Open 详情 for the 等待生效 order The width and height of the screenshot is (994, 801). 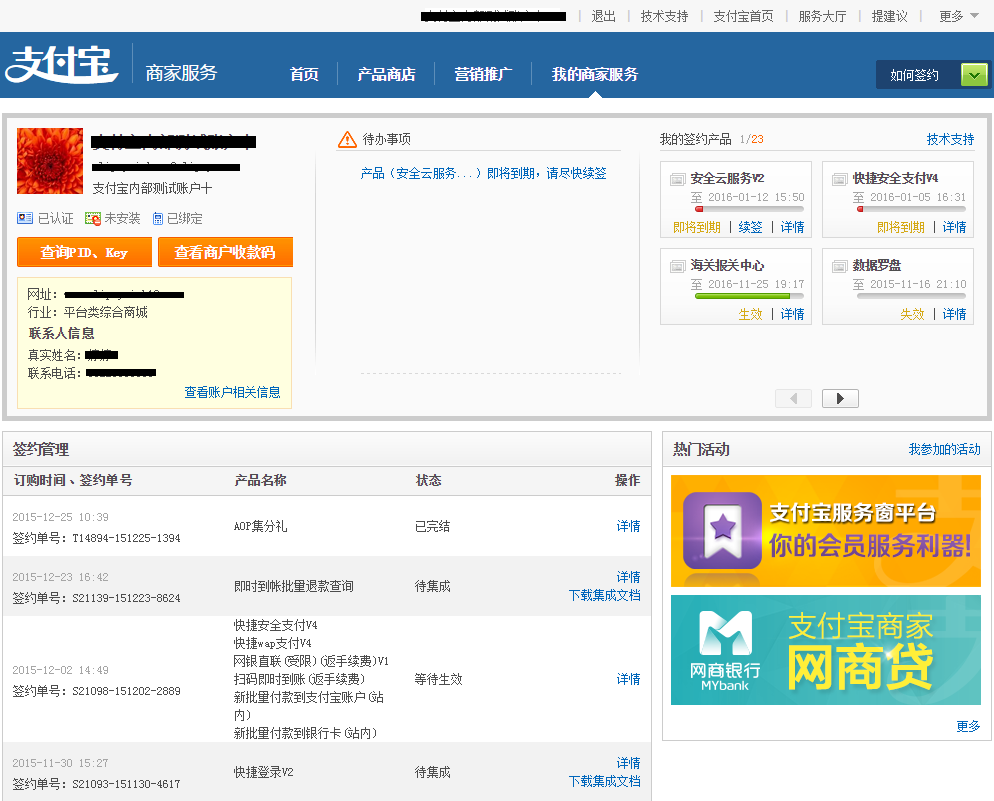[x=628, y=679]
